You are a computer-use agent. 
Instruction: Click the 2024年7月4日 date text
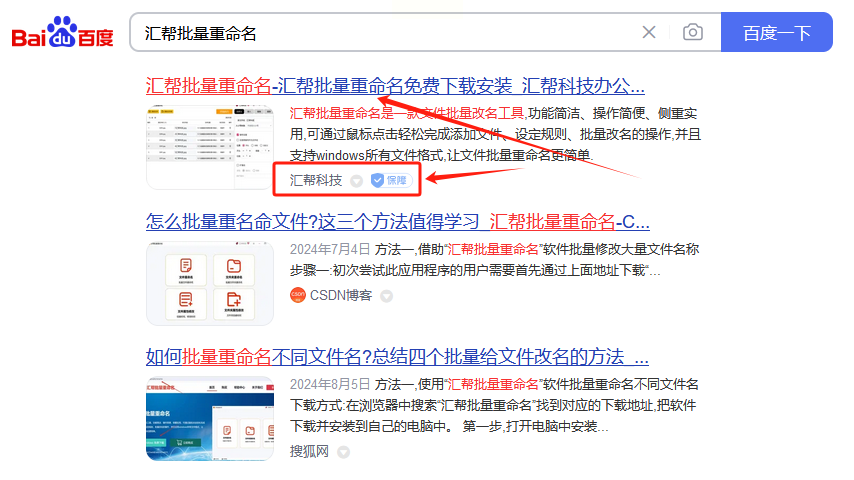[x=330, y=250]
